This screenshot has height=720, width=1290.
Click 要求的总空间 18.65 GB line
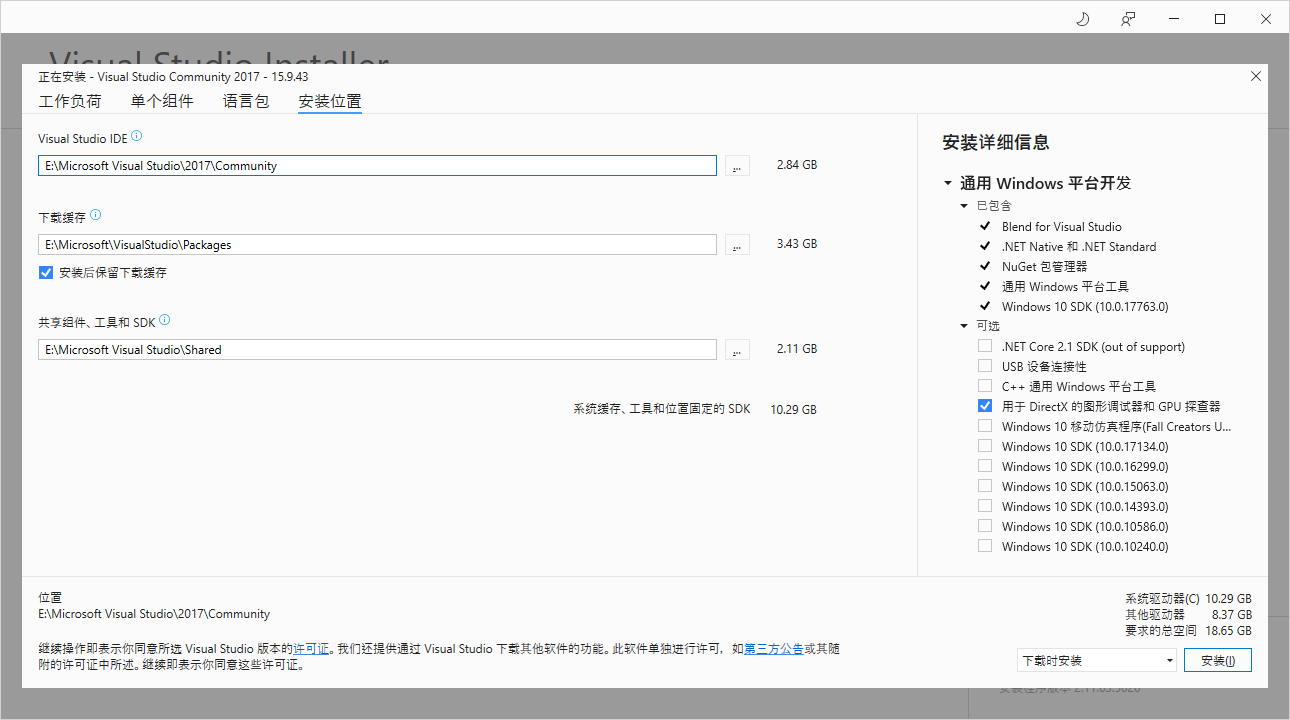click(1188, 631)
